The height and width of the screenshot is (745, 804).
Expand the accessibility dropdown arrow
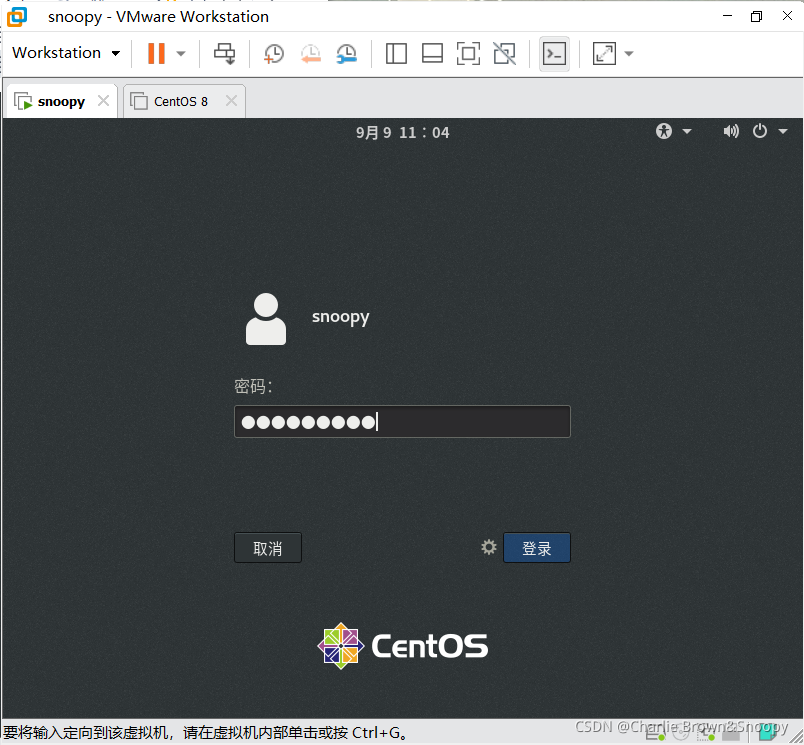click(x=687, y=131)
